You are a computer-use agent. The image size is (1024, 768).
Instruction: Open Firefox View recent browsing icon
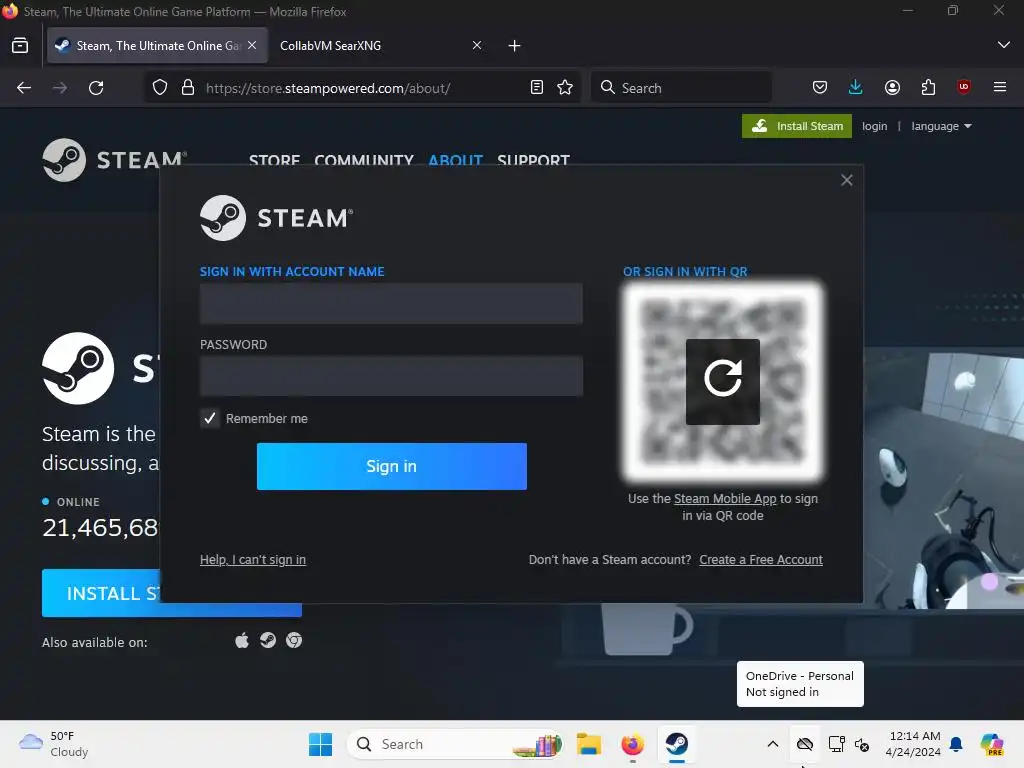point(20,46)
